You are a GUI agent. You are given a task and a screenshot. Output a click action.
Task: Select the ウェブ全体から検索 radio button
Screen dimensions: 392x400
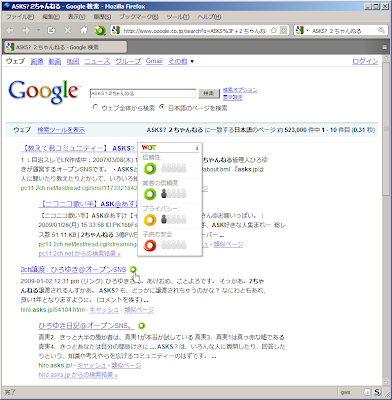pos(96,107)
